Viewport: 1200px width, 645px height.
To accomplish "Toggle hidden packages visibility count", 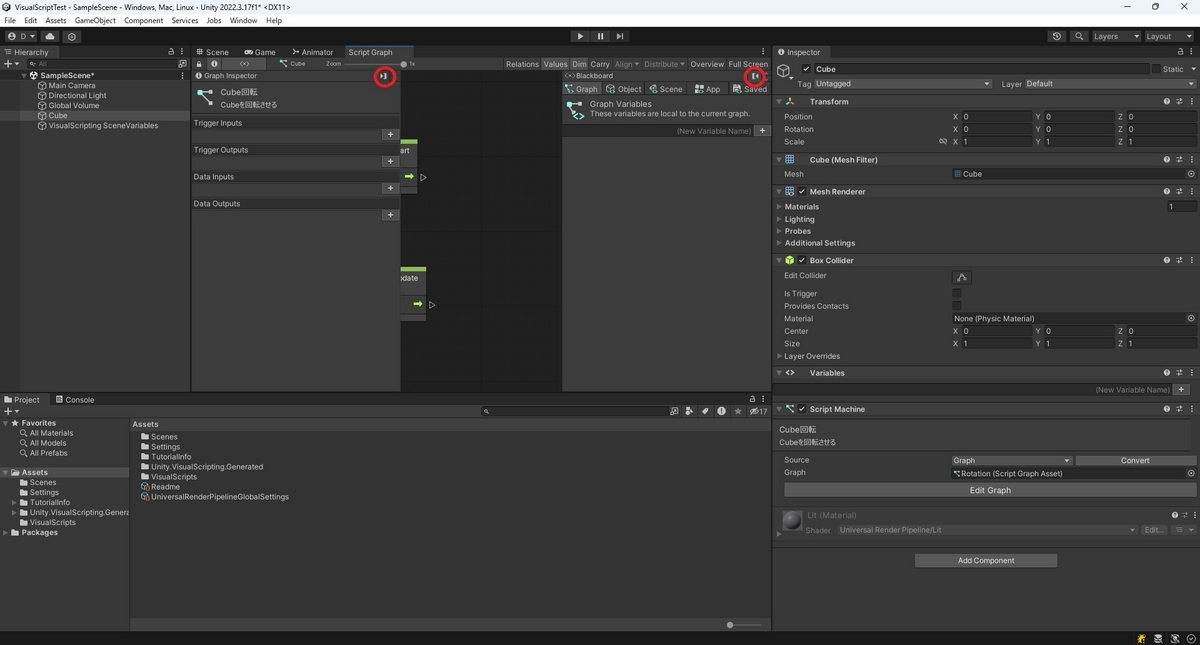I will point(758,411).
